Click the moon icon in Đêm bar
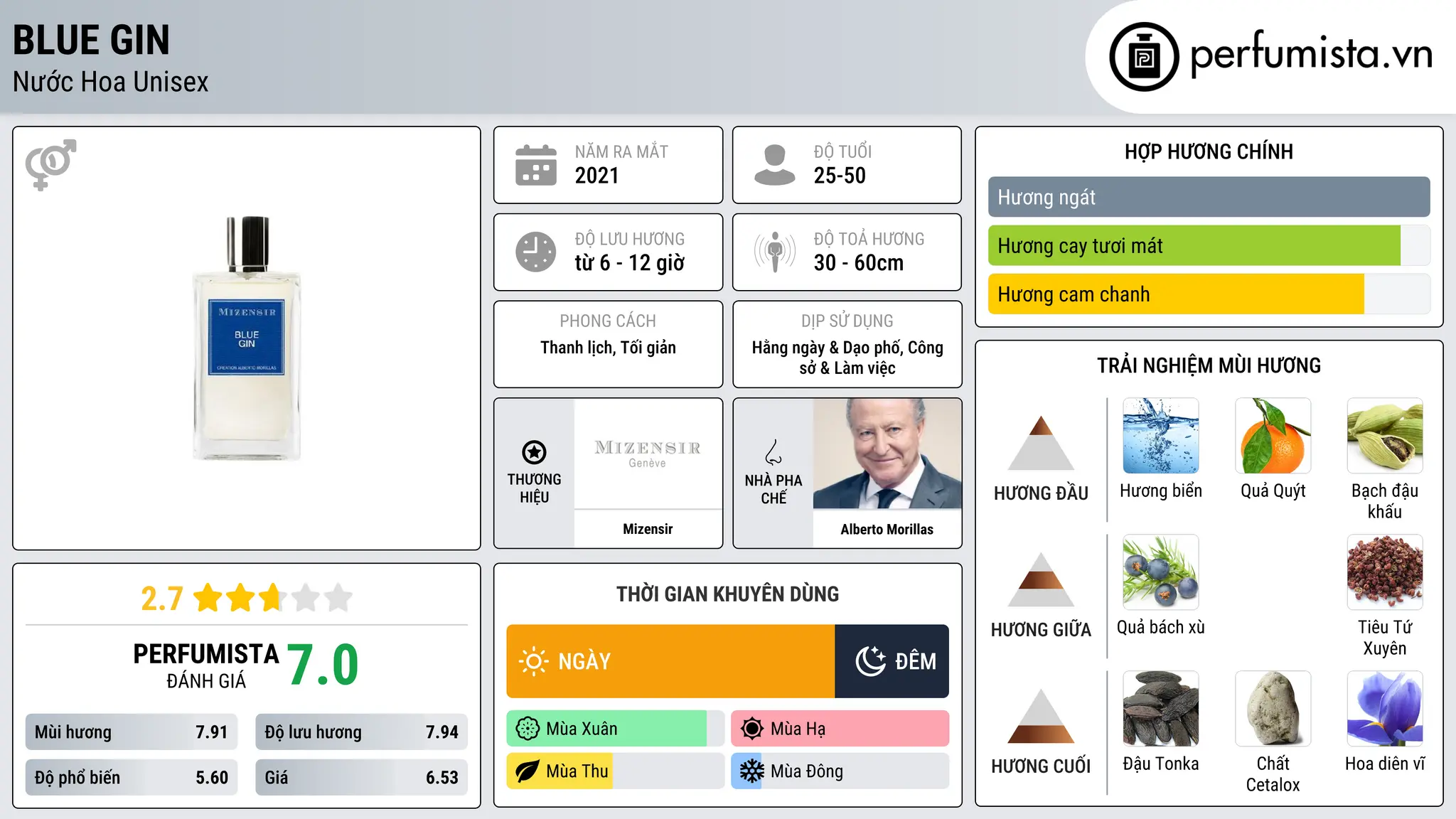1456x819 pixels. [x=870, y=661]
